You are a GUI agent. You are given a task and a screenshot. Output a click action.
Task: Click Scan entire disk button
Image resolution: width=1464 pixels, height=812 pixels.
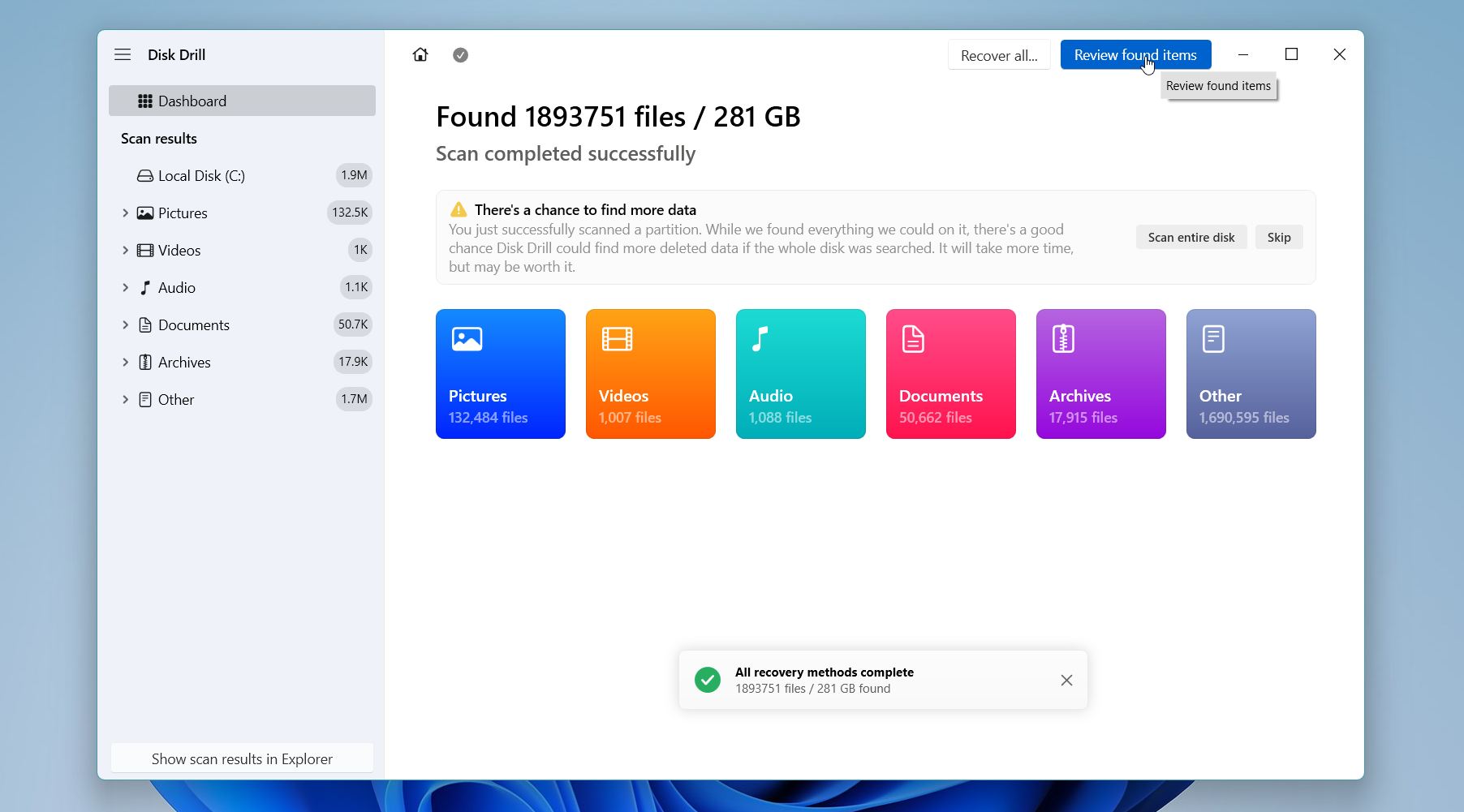(x=1191, y=238)
